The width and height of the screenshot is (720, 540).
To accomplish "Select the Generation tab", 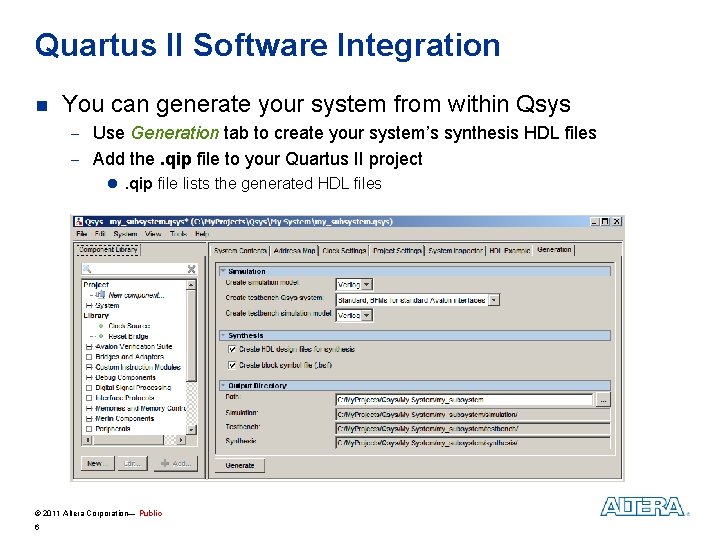I will click(554, 249).
